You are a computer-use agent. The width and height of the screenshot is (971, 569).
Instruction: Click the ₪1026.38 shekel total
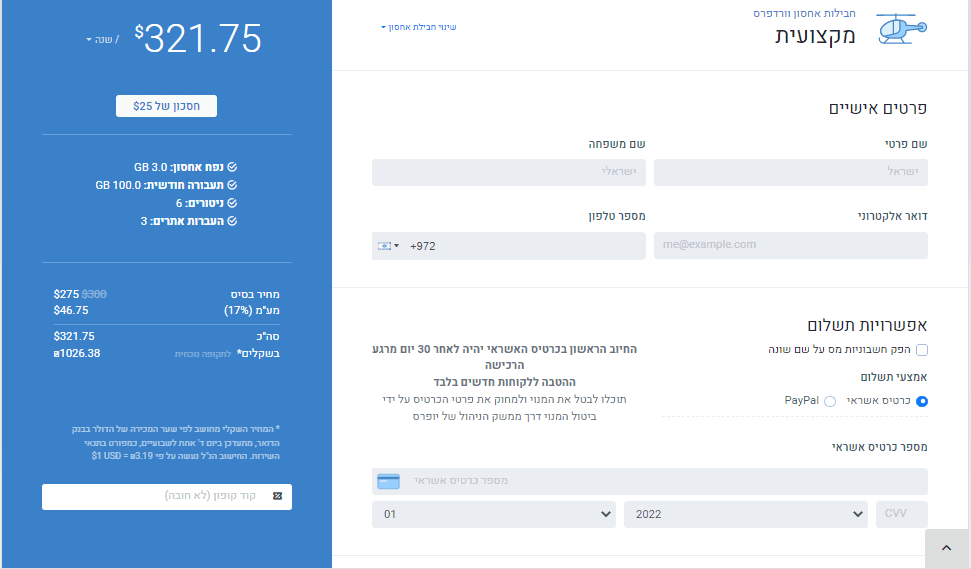tap(77, 354)
